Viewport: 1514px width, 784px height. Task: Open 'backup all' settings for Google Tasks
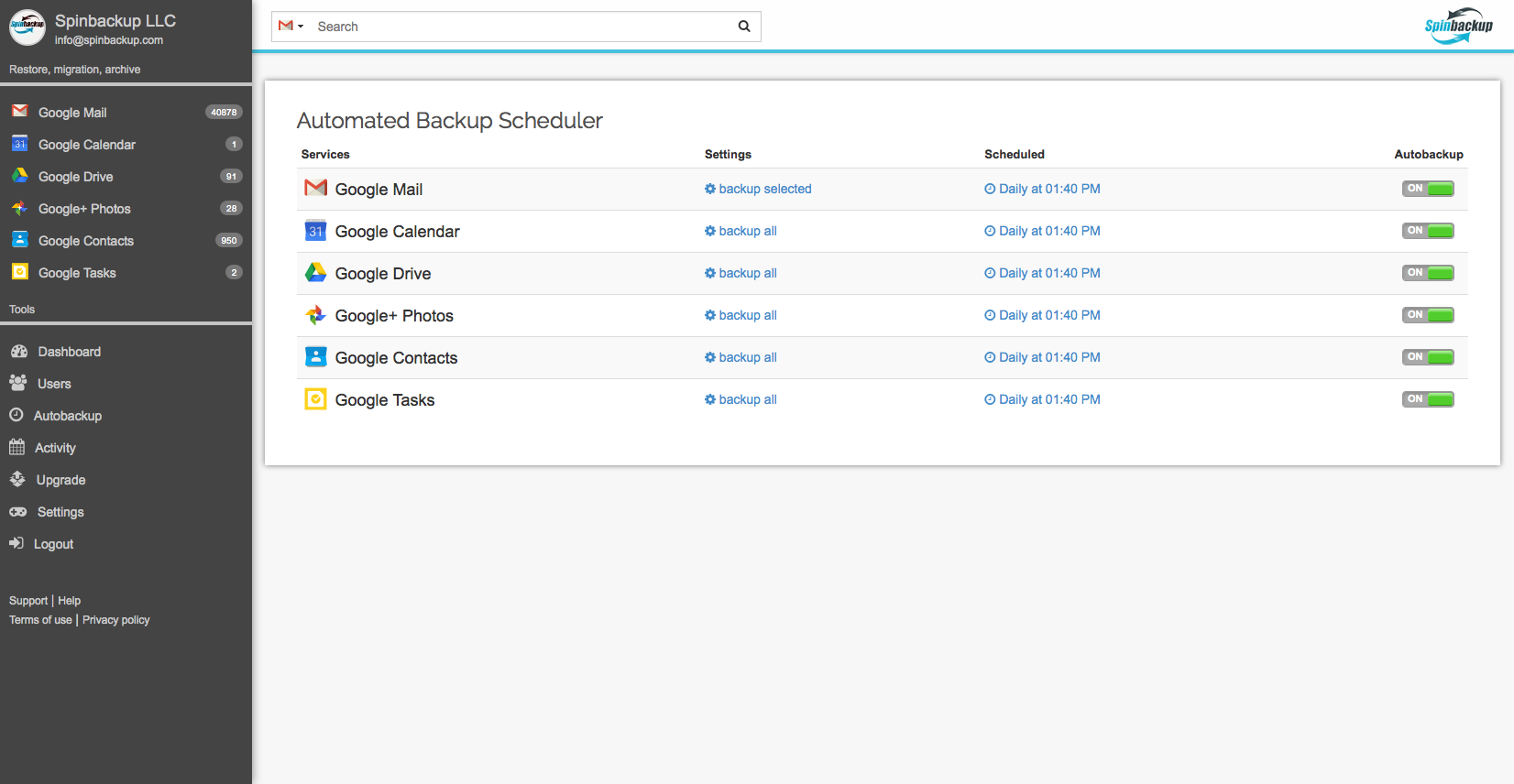pyautogui.click(x=741, y=399)
